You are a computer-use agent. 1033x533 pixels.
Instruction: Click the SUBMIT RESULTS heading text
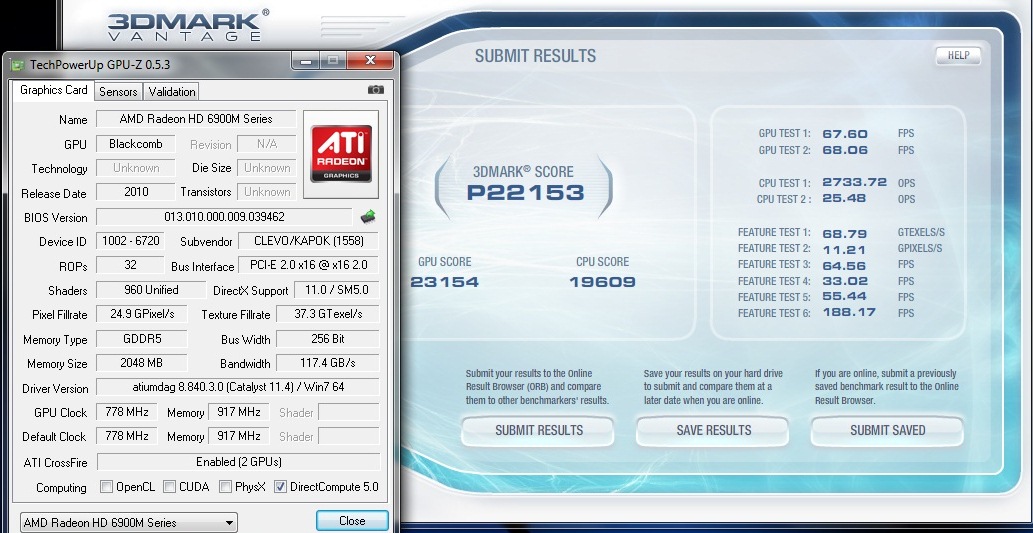pos(535,56)
